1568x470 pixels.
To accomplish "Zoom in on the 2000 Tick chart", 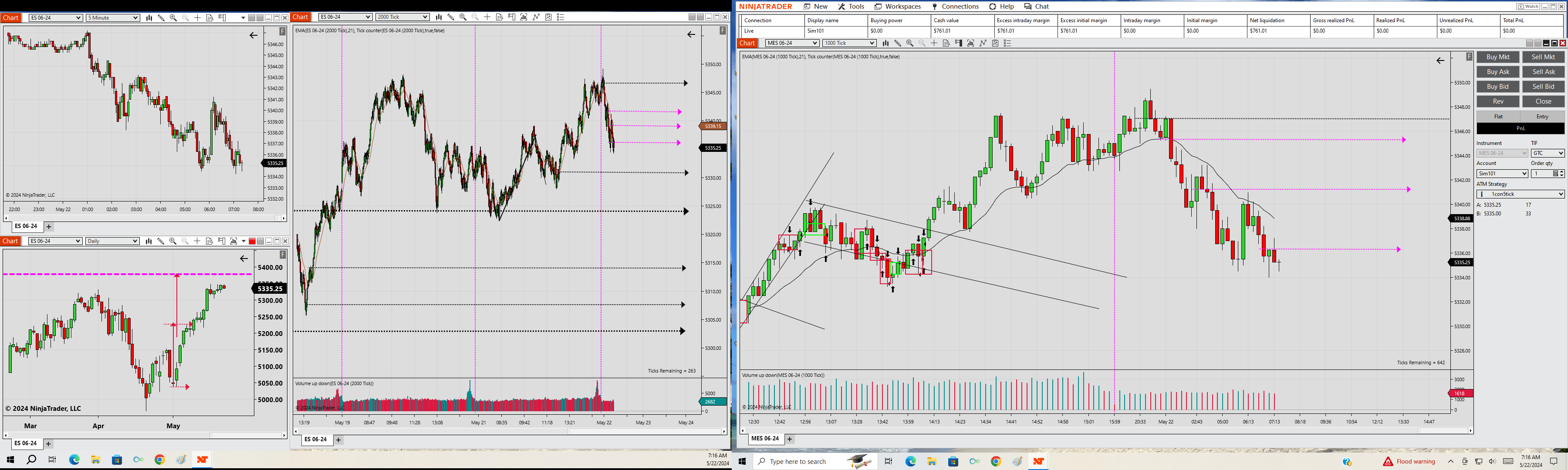I will [463, 17].
